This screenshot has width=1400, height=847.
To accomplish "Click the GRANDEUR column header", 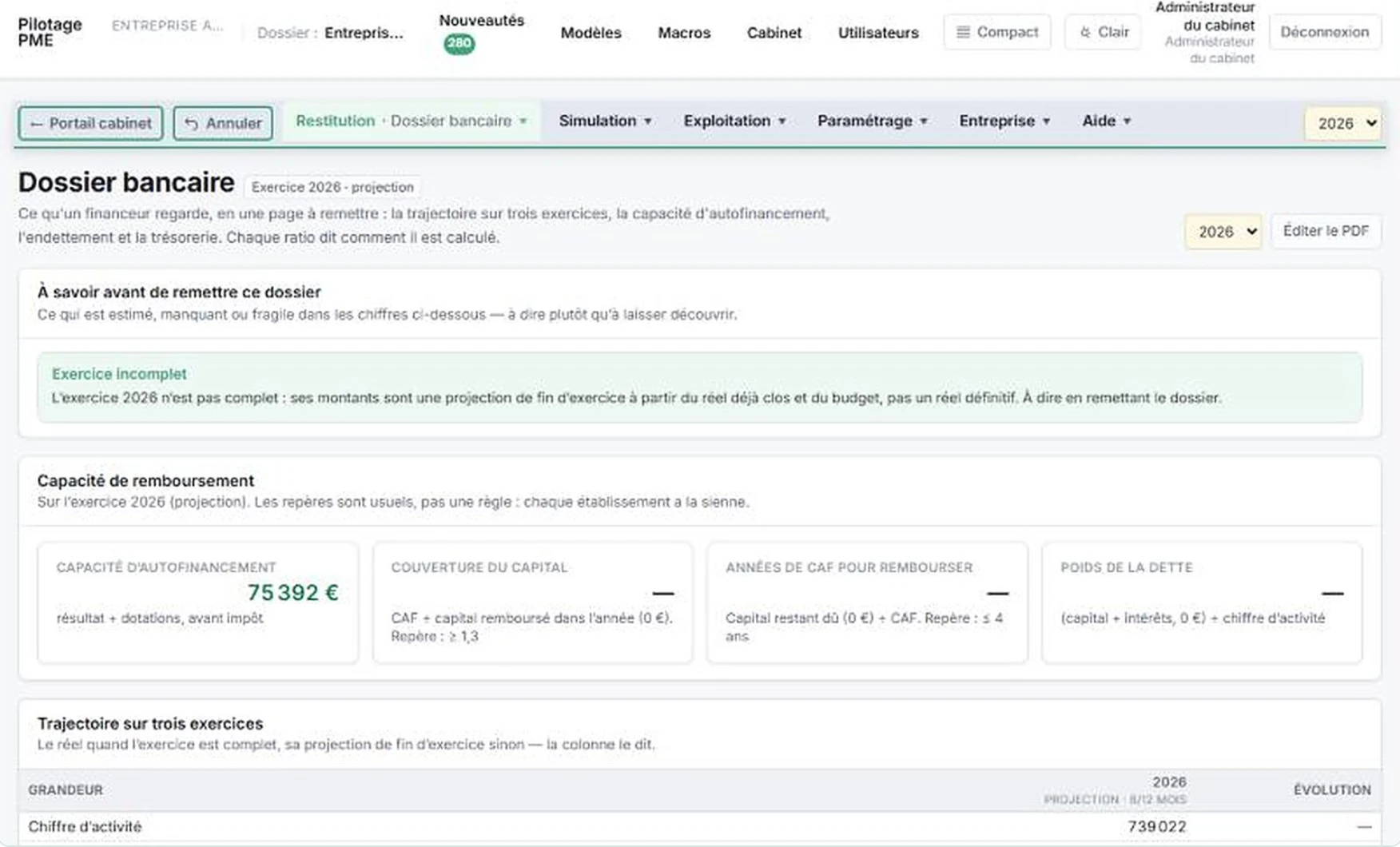I will tap(66, 789).
